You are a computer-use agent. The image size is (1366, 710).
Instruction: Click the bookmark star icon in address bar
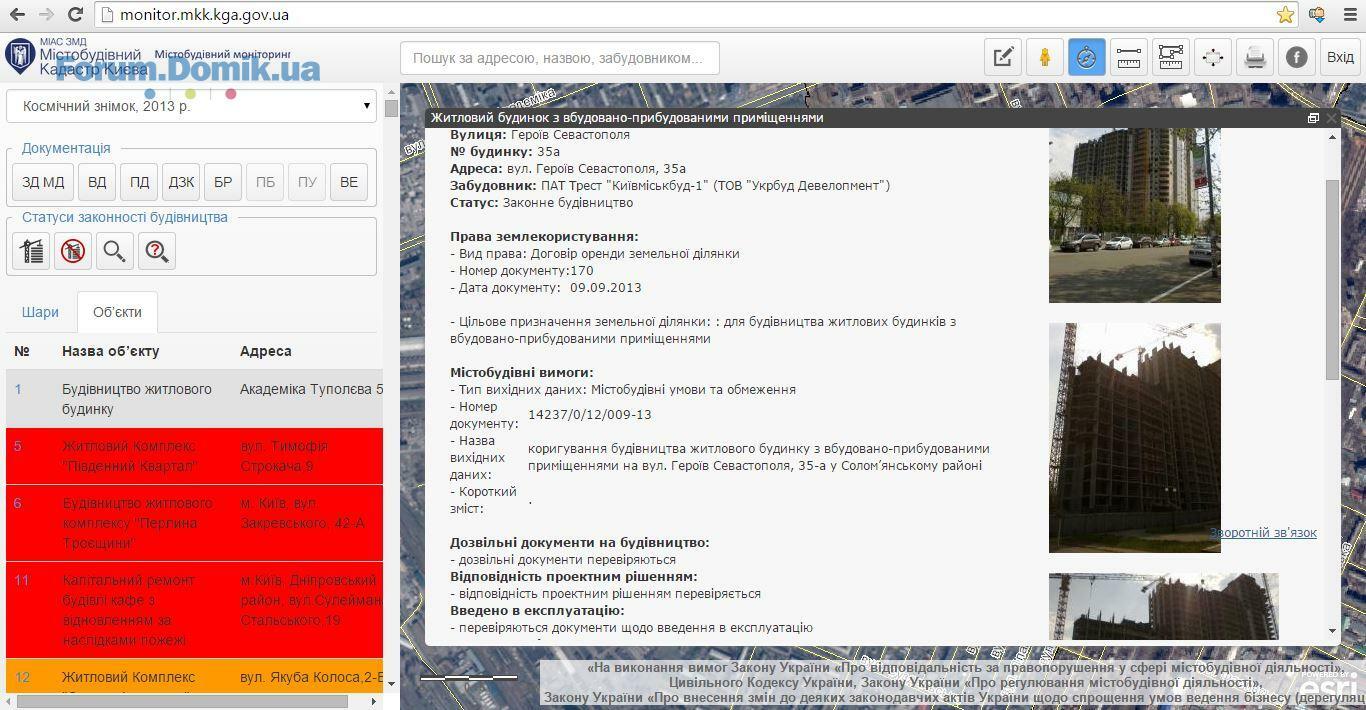pyautogui.click(x=1285, y=15)
